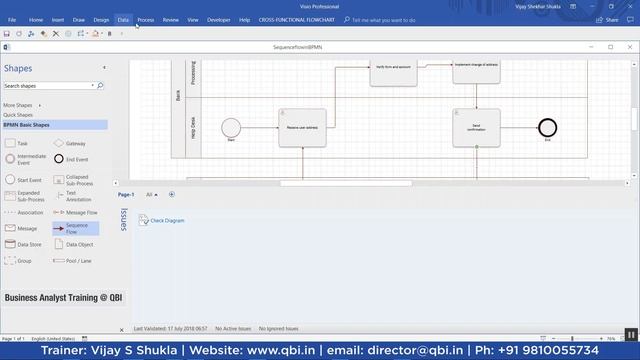Click the Last Validated status text
640x360 pixels.
(171, 329)
